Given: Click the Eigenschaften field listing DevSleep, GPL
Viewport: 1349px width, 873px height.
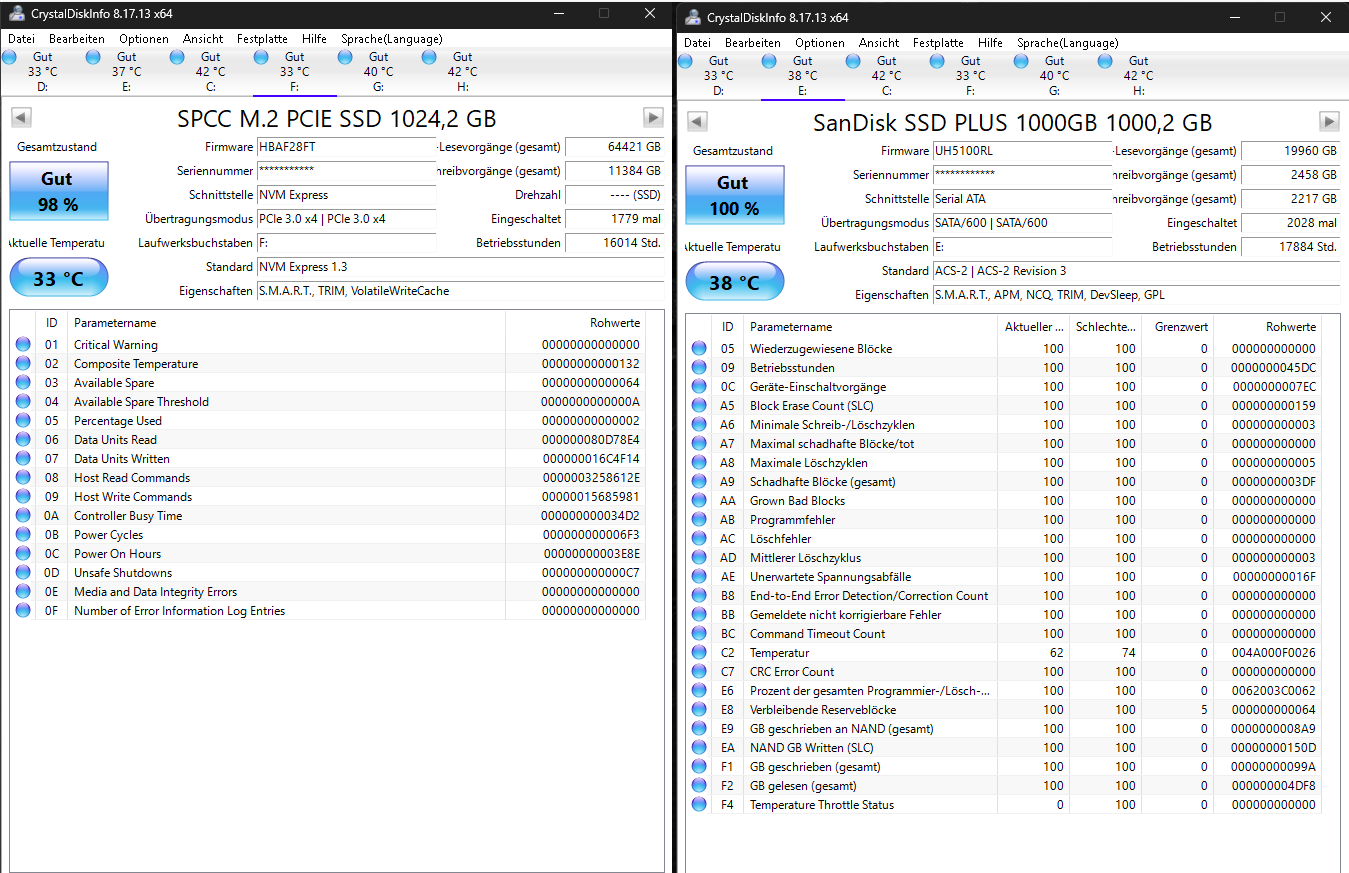Looking at the screenshot, I should pyautogui.click(x=1136, y=295).
